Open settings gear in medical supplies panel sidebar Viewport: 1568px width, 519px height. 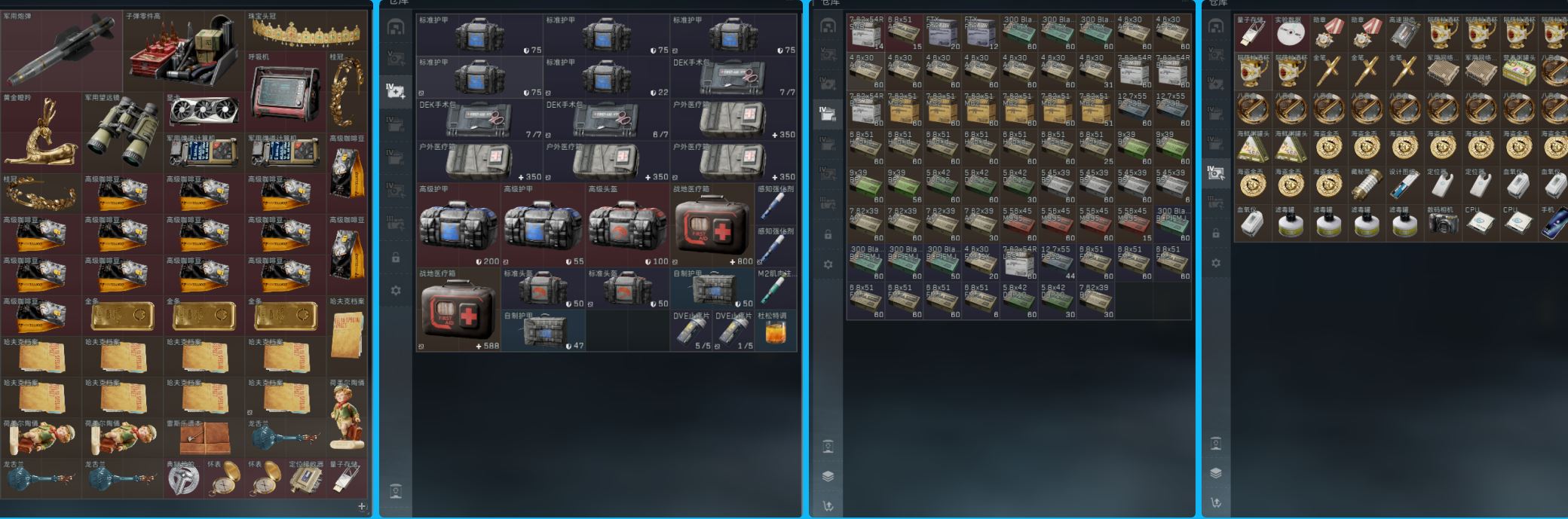tap(396, 290)
